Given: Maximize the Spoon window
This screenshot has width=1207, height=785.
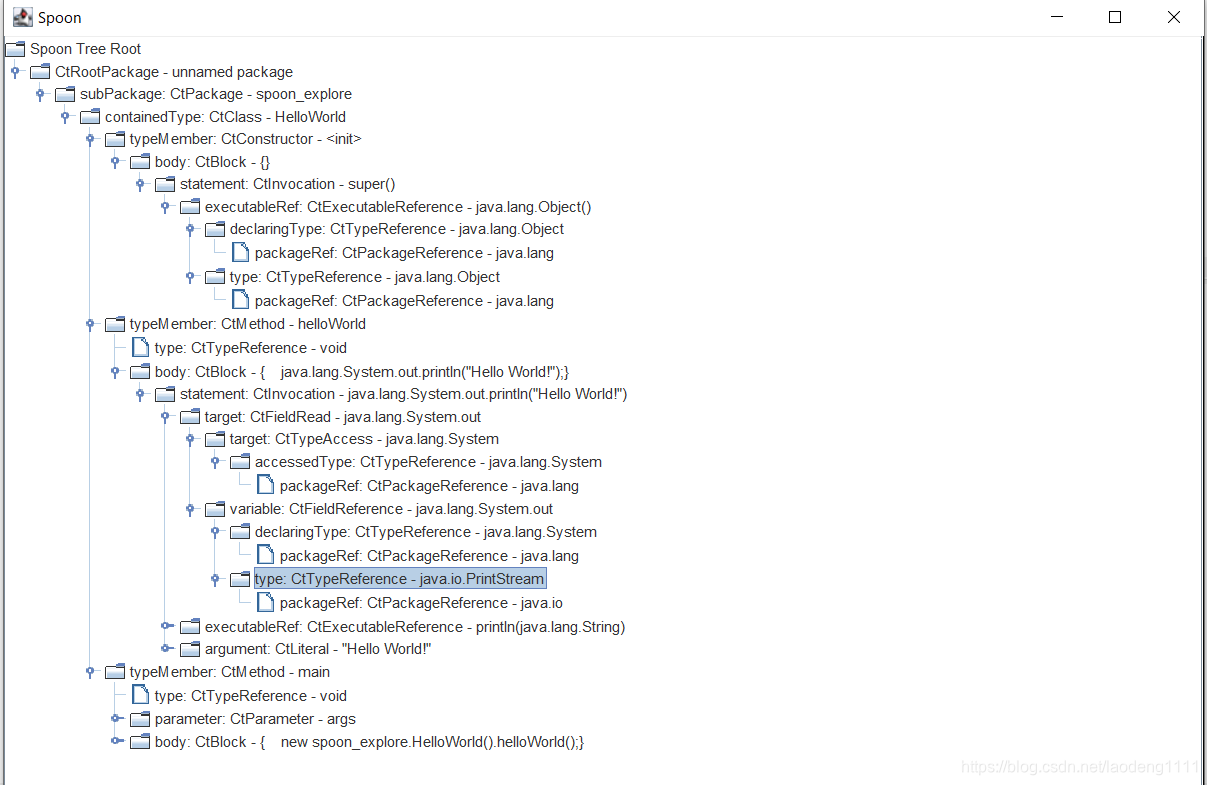Looking at the screenshot, I should point(1115,17).
